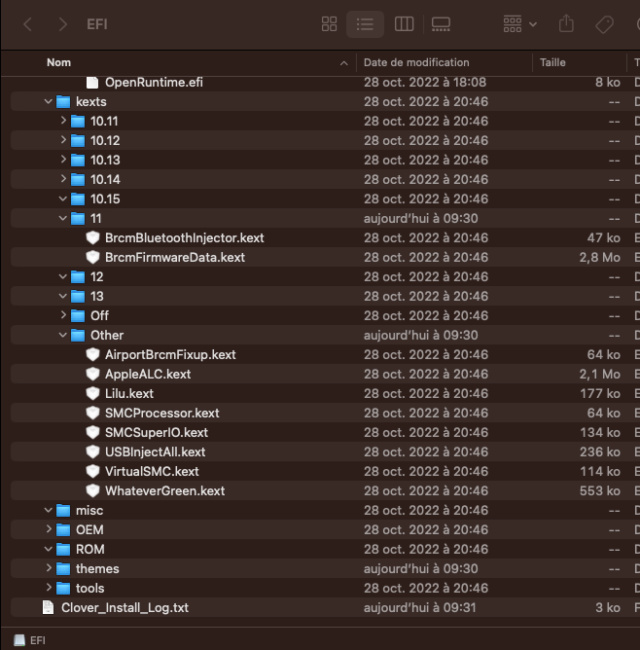Select the OpenRuntime.efi file icon
The width and height of the screenshot is (640, 650).
click(92, 82)
